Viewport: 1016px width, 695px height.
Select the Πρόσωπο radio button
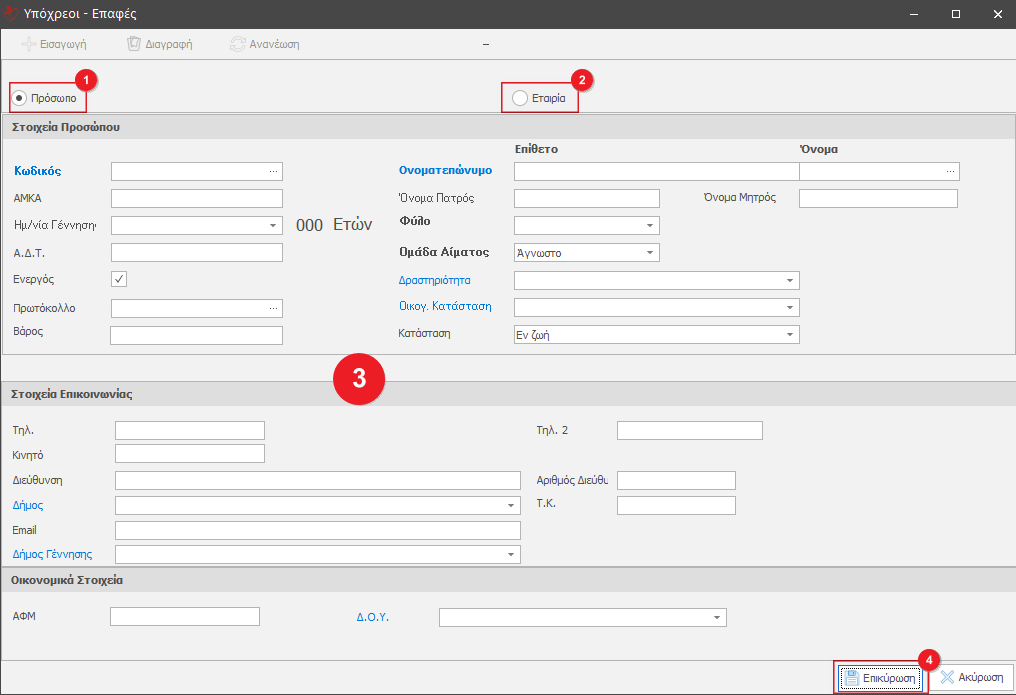tap(20, 98)
